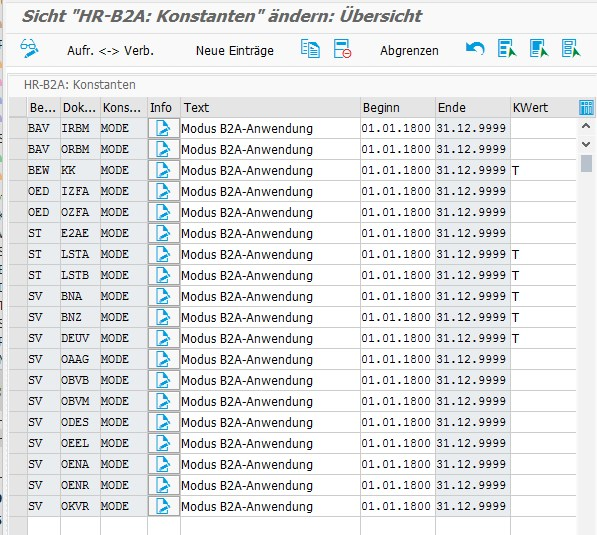The height and width of the screenshot is (535, 597).
Task: Click empty KWert field of BAV IRBM row
Action: coord(543,128)
